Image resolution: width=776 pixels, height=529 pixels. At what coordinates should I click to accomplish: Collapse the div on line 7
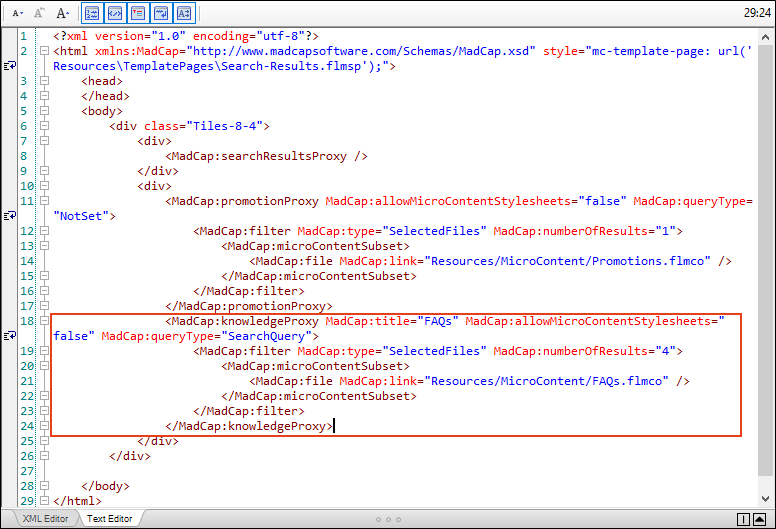coord(45,141)
